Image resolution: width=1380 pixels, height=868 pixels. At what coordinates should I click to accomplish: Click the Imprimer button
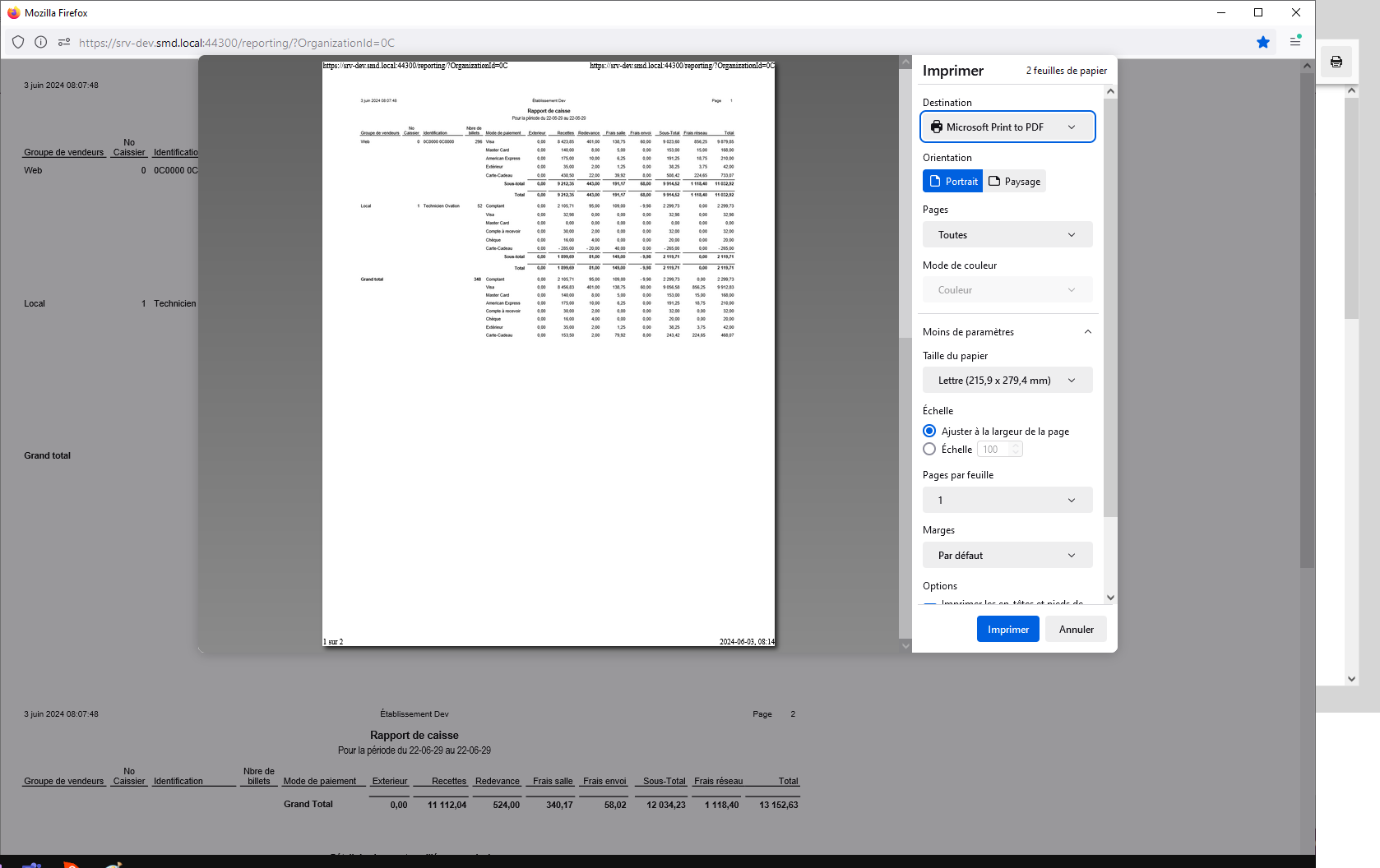click(x=1007, y=630)
